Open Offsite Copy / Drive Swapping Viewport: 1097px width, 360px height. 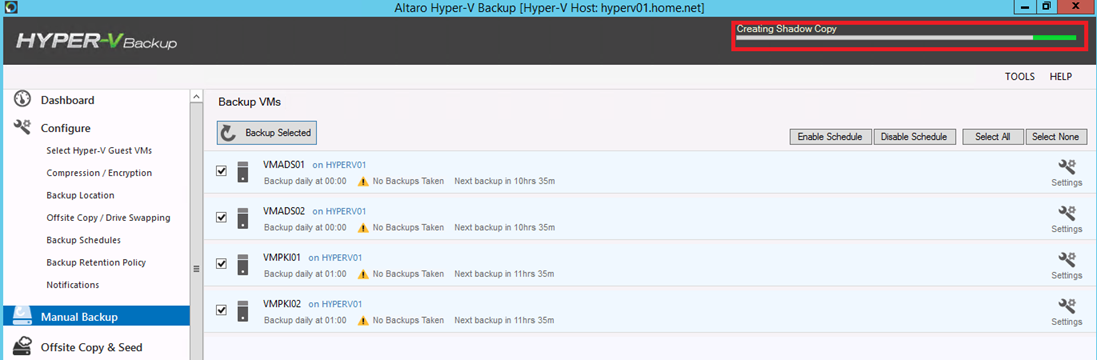(108, 218)
